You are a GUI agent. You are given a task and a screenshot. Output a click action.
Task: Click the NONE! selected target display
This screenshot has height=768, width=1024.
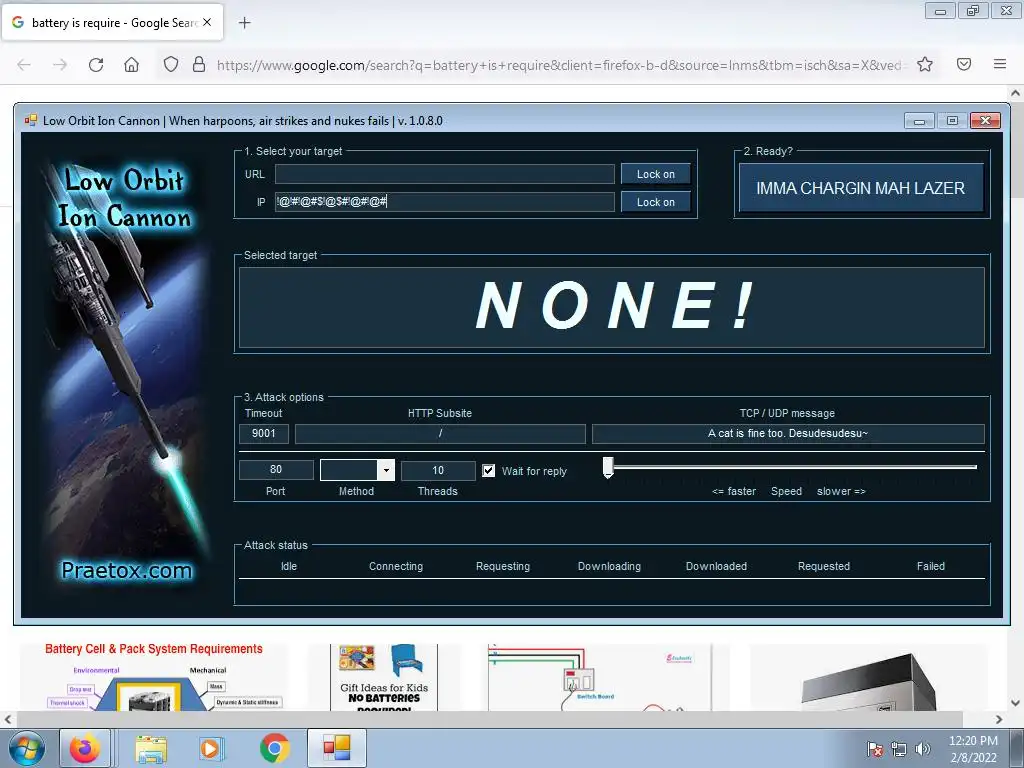612,307
